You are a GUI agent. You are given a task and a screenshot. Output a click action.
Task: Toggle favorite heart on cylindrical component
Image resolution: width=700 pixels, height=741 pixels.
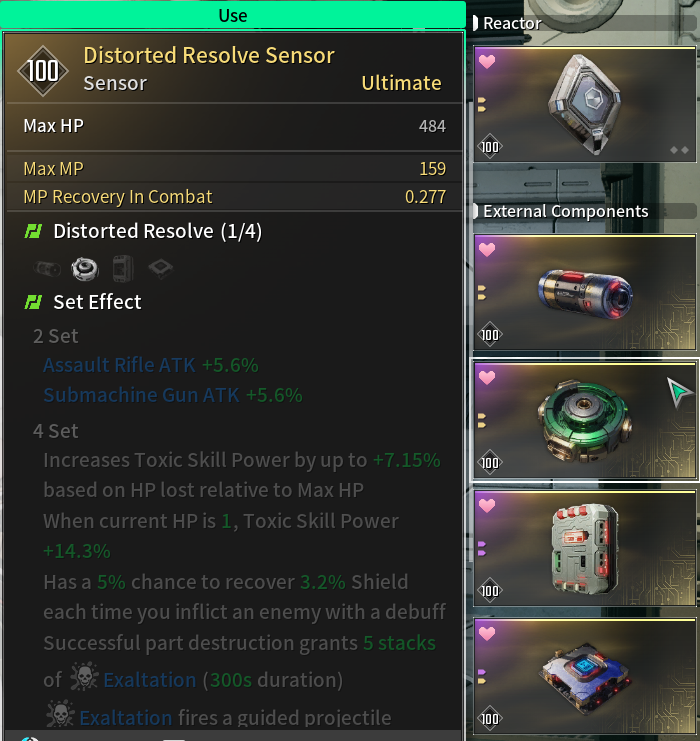(487, 250)
